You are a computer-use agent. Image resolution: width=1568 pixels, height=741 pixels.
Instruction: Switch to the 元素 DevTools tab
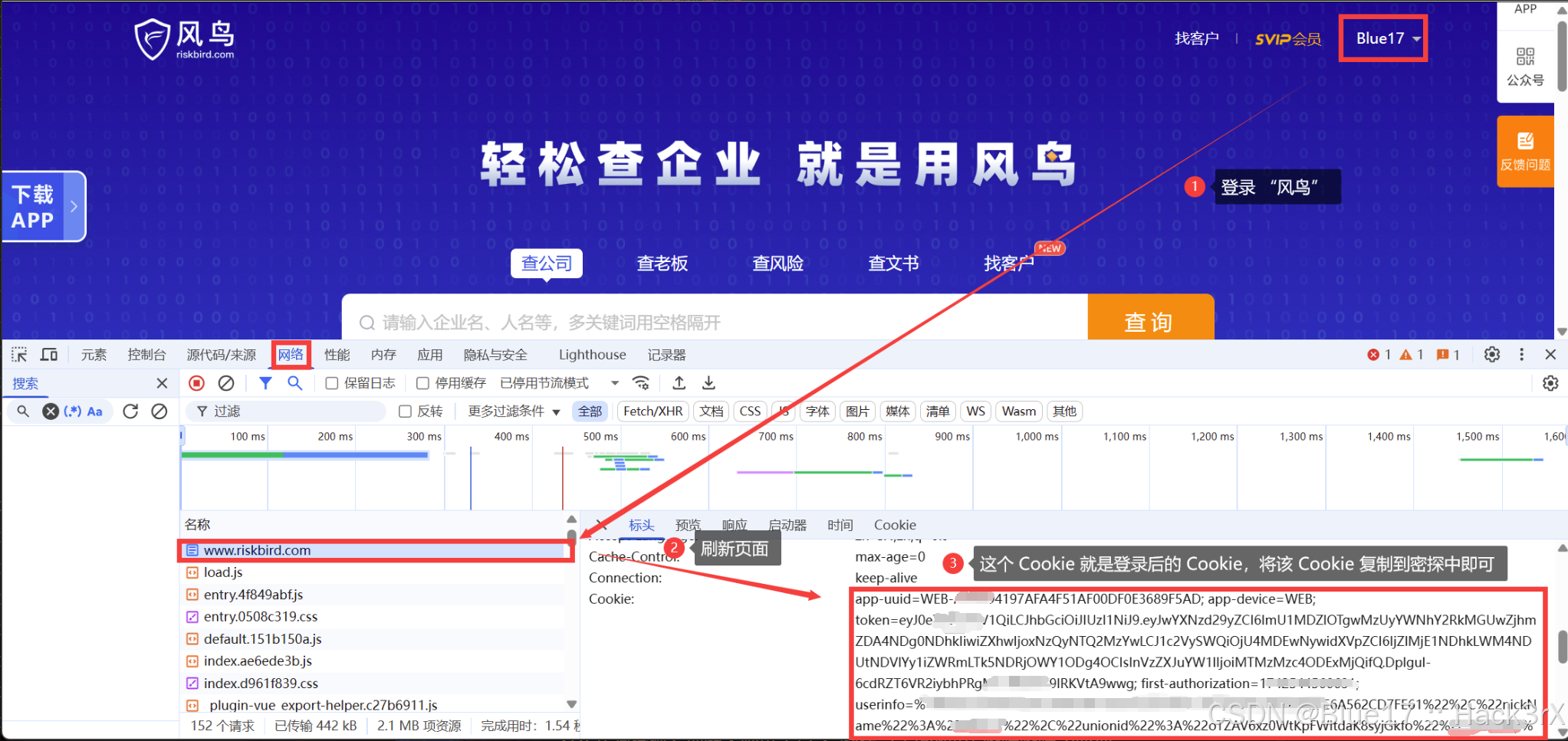coord(94,355)
